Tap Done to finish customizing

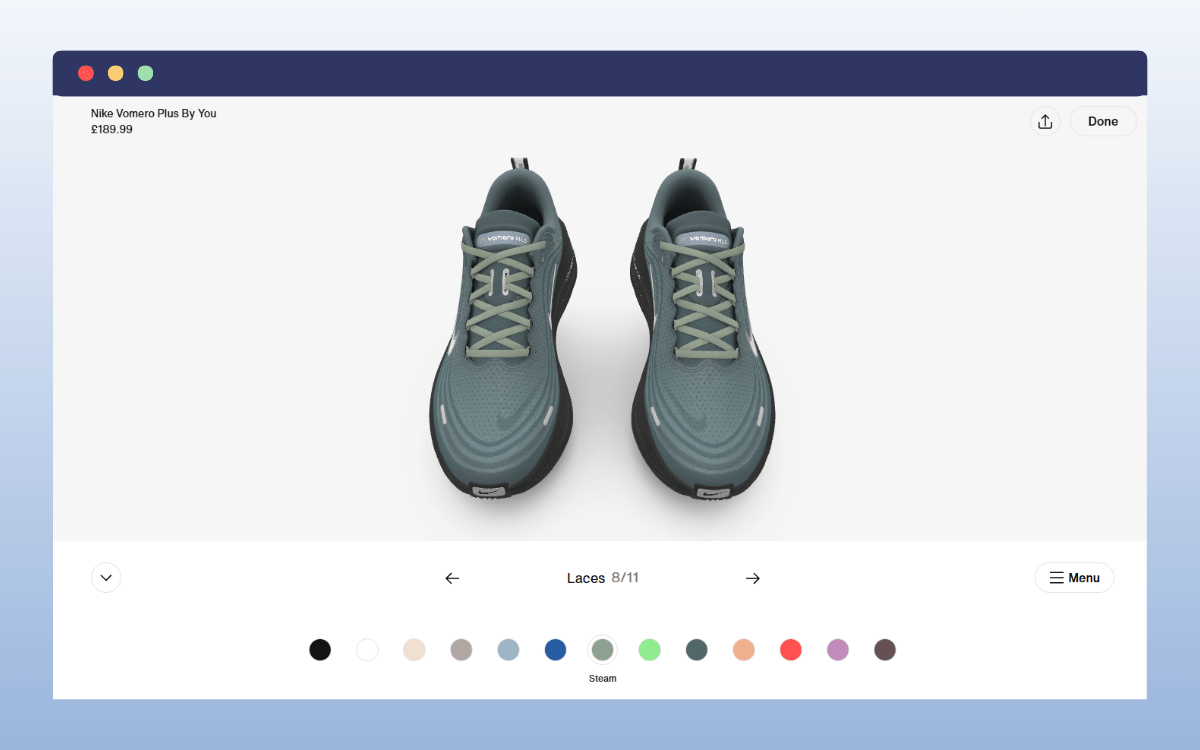pos(1103,121)
